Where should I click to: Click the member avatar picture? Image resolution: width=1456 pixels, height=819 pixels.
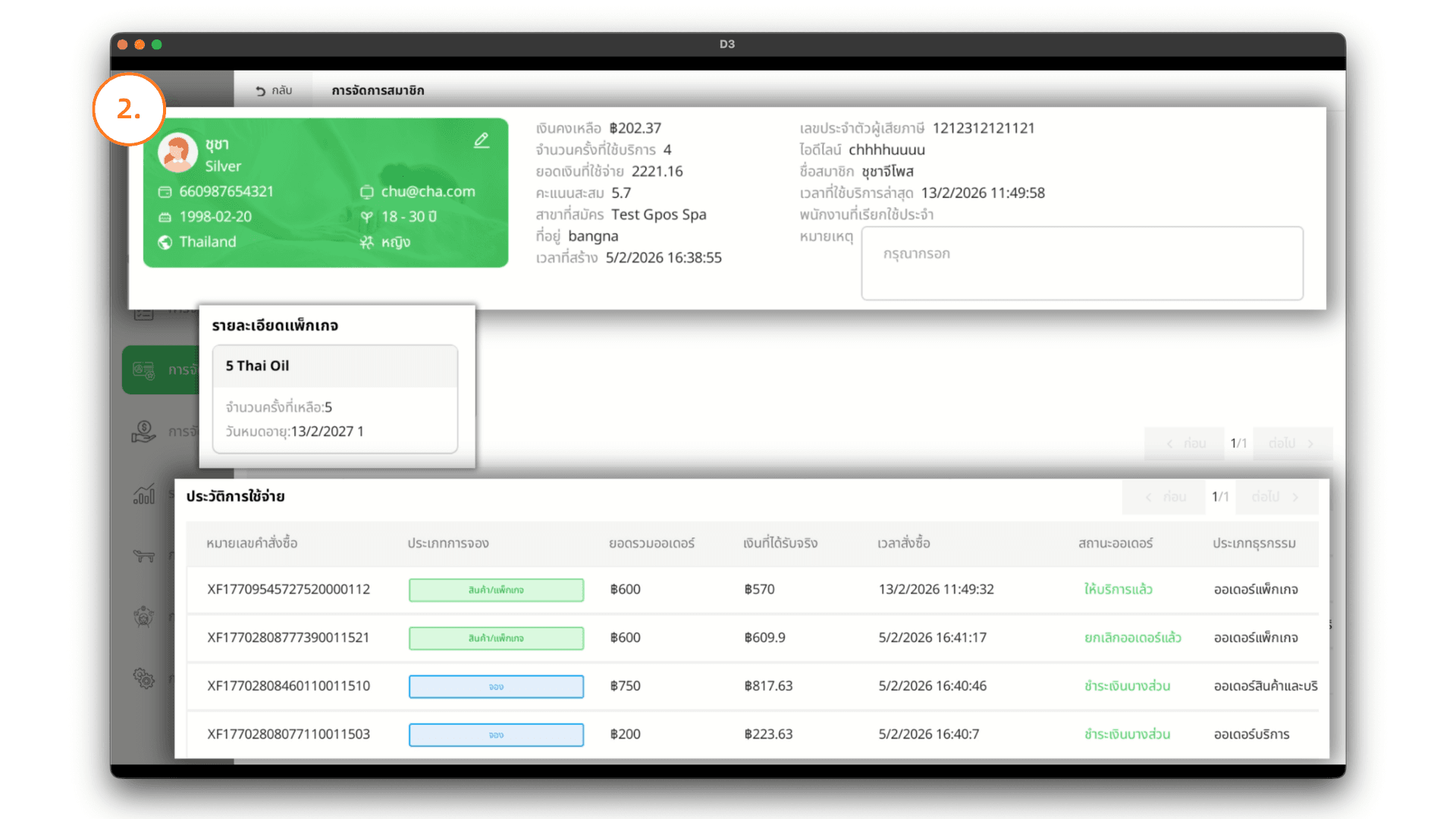(x=177, y=152)
